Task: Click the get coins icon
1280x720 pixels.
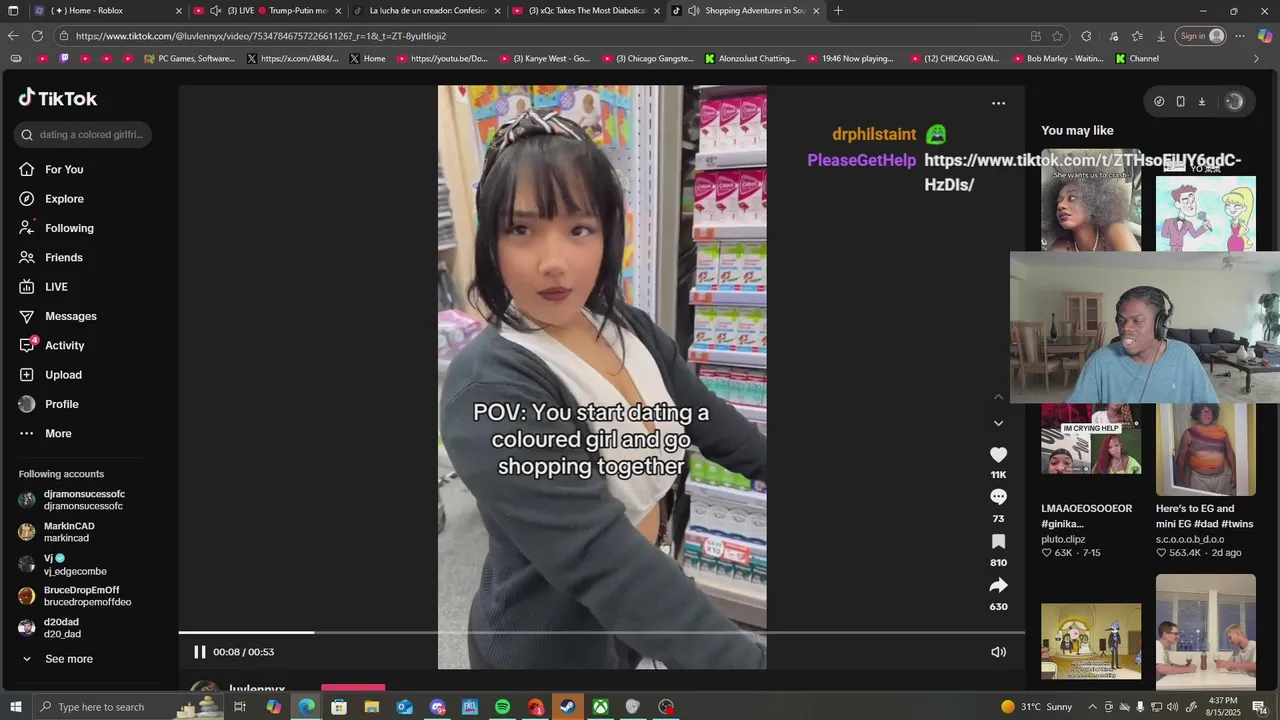Action: pyautogui.click(x=1159, y=101)
